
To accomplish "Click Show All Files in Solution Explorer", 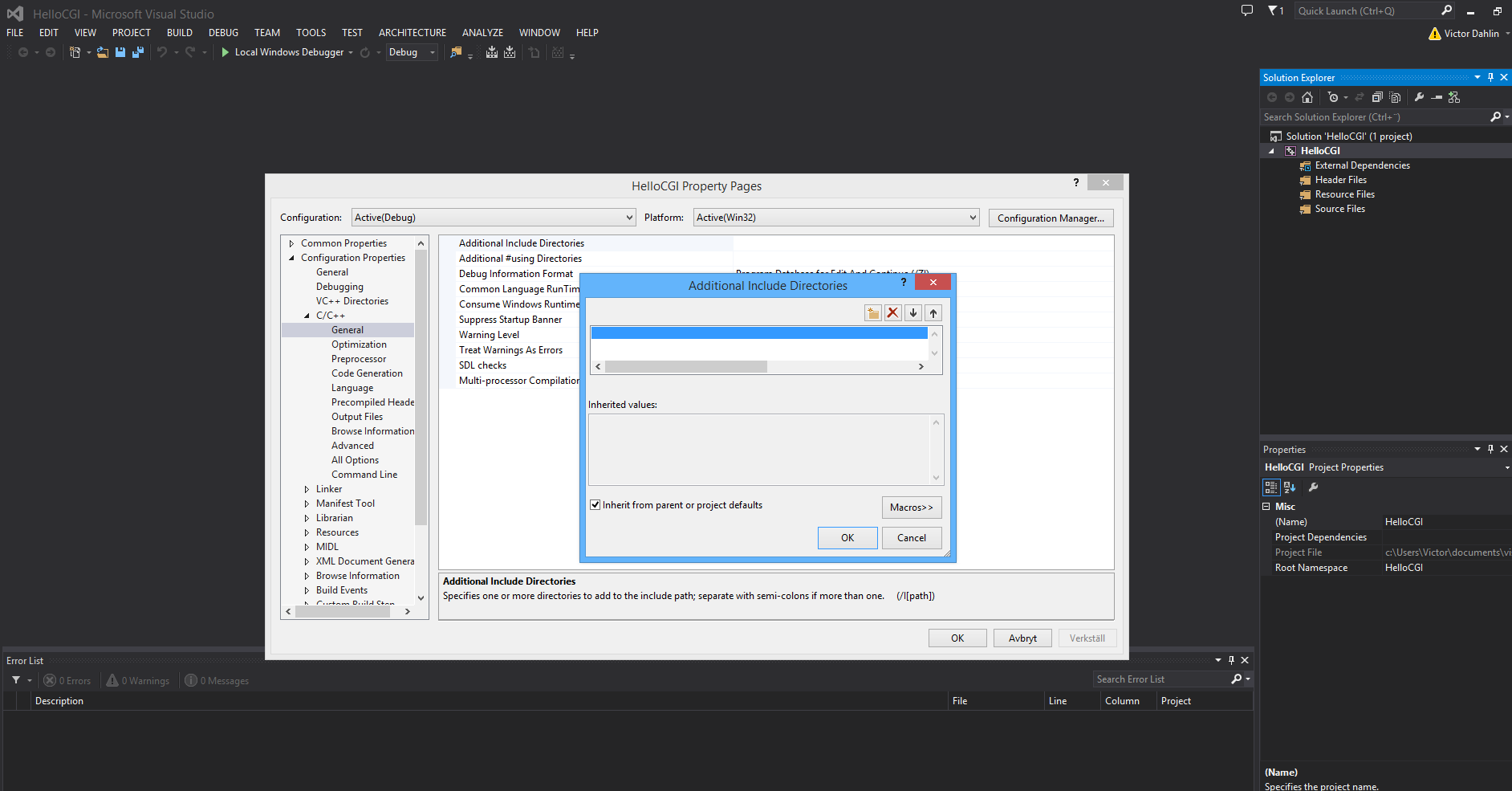I will (1395, 97).
